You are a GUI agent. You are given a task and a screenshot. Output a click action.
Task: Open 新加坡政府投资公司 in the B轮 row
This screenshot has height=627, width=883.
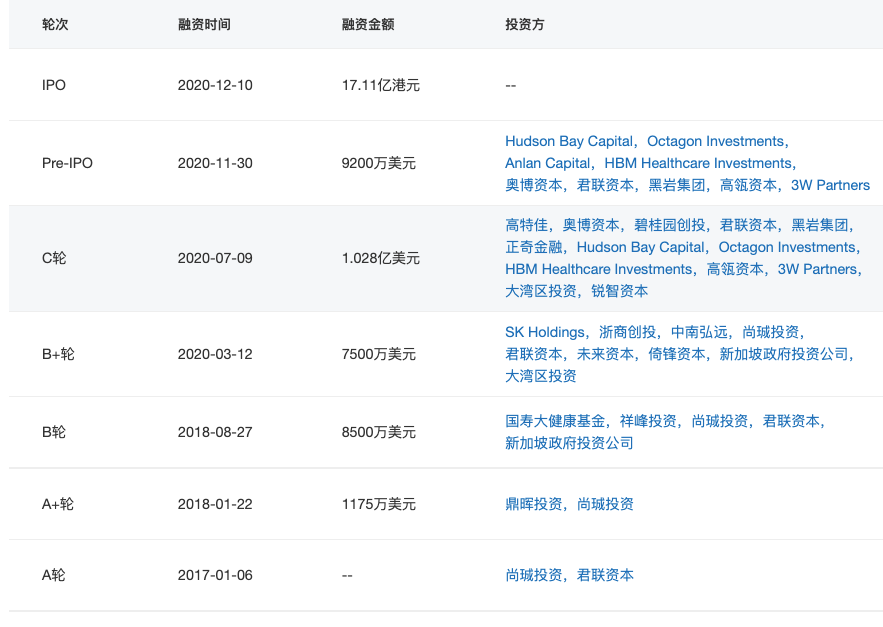click(x=569, y=443)
